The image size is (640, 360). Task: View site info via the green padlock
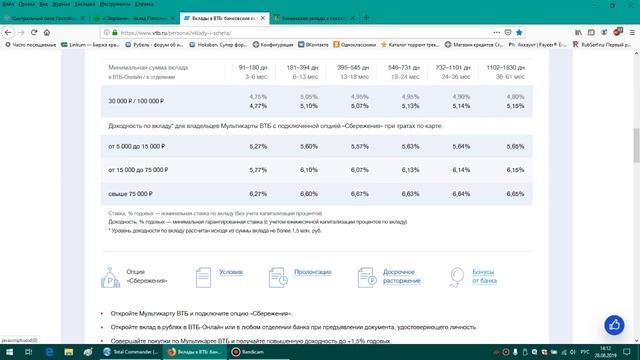[x=115, y=33]
